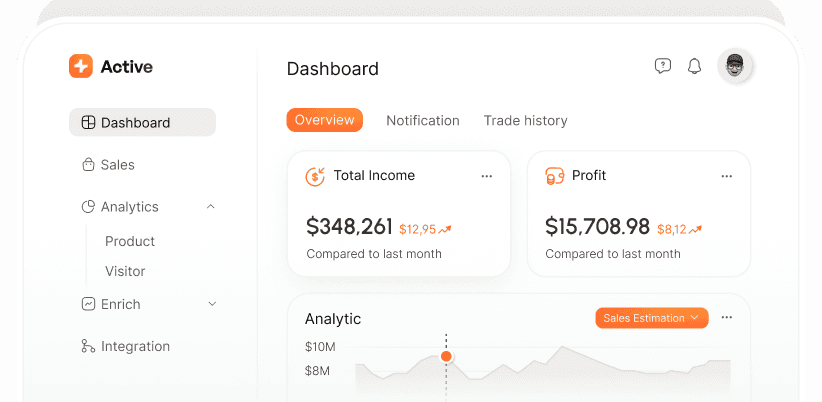Switch to the Trade history tab
The width and height of the screenshot is (822, 402).
coord(525,121)
